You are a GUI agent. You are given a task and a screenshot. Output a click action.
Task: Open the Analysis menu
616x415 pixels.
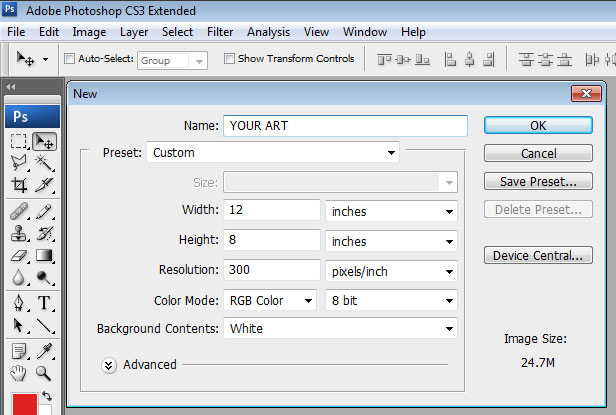click(268, 32)
